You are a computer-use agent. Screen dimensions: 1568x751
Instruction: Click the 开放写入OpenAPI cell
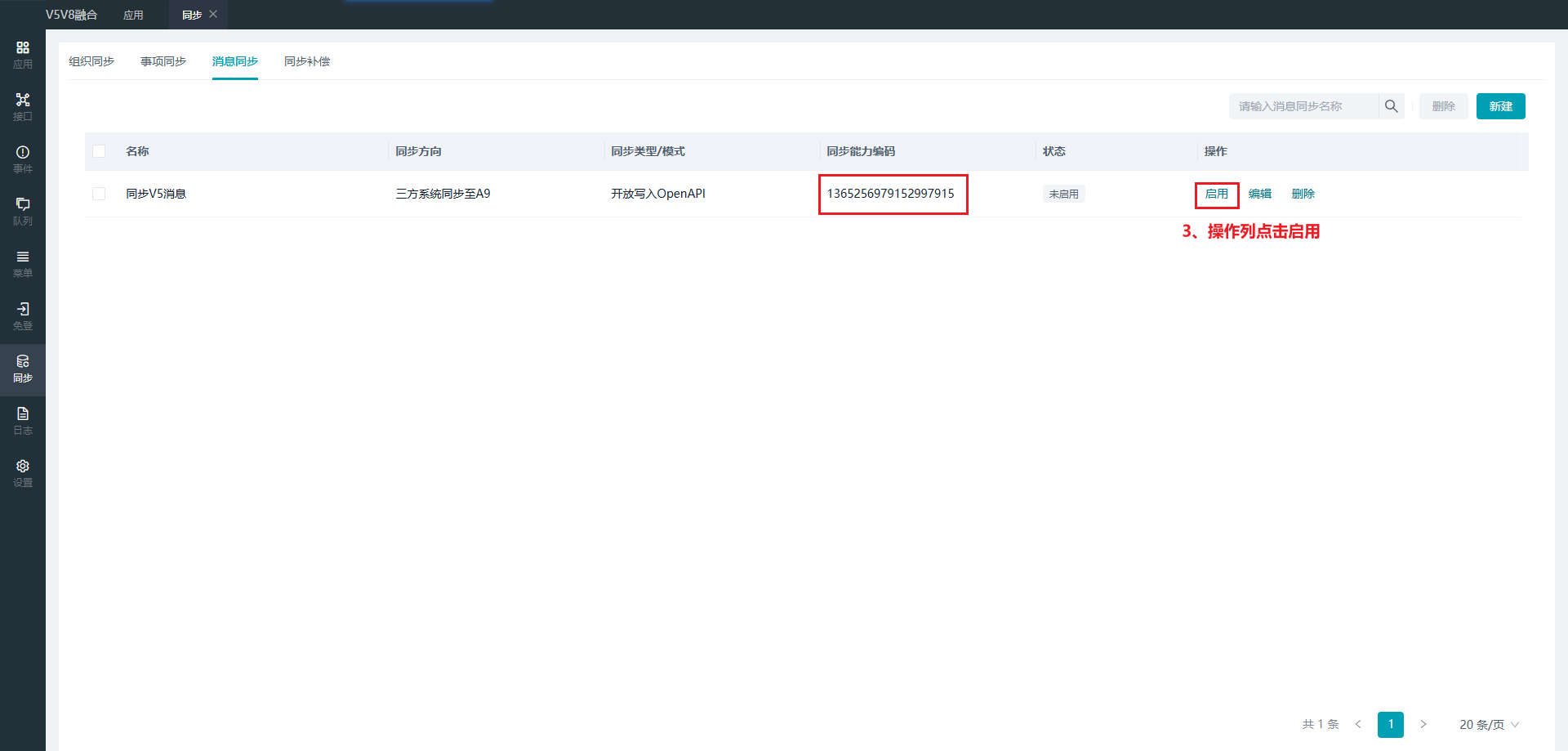tap(658, 194)
